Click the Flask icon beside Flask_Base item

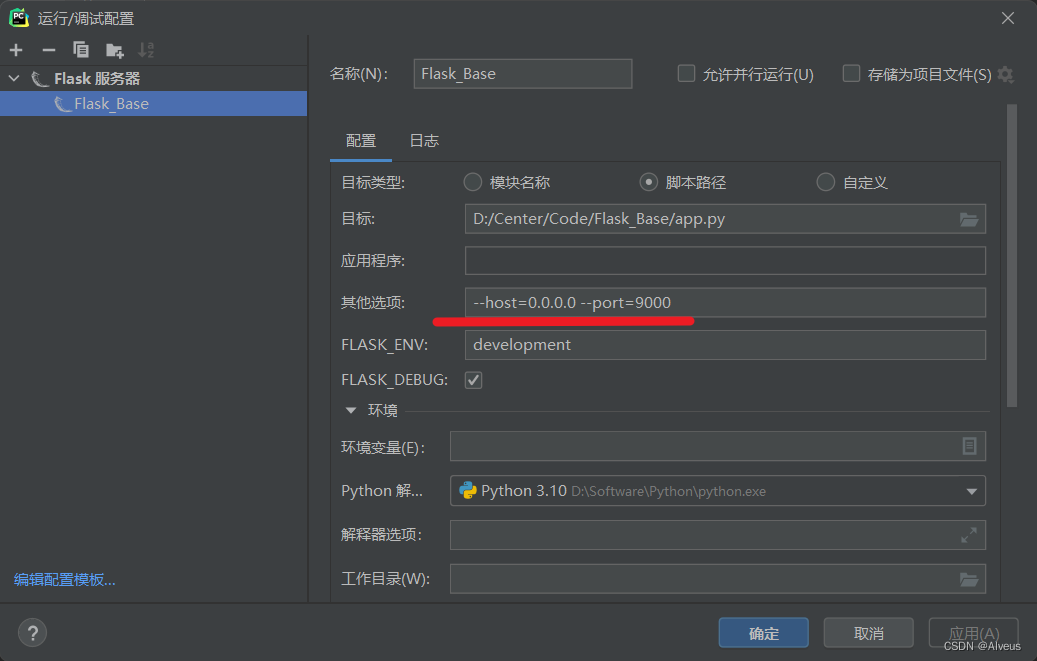click(x=63, y=104)
